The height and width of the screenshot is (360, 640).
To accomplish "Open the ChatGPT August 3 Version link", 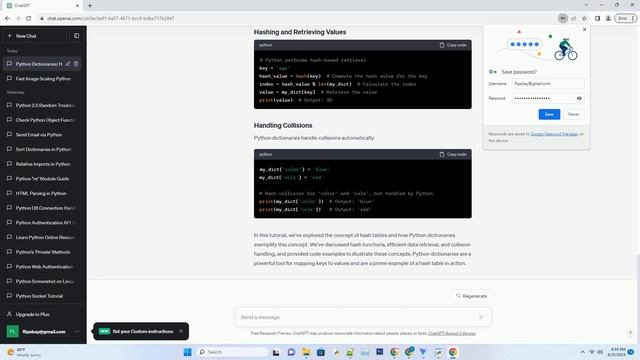I will tap(452, 333).
